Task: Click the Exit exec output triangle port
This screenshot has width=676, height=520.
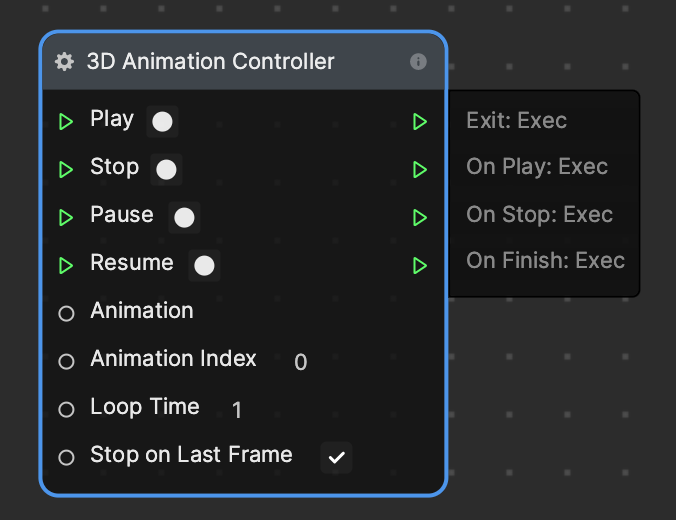Action: point(420,122)
